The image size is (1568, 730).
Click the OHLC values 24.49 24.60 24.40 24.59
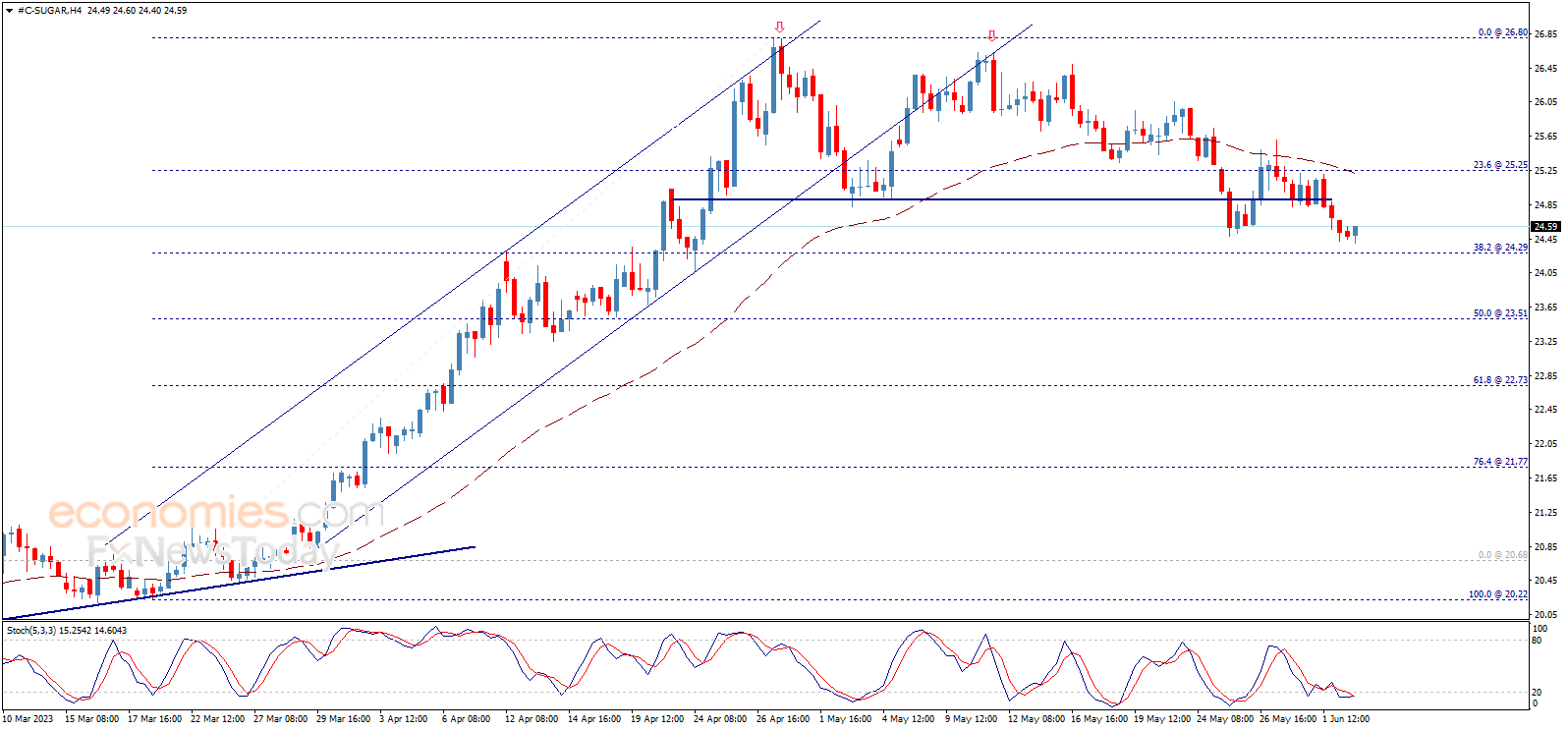point(137,10)
